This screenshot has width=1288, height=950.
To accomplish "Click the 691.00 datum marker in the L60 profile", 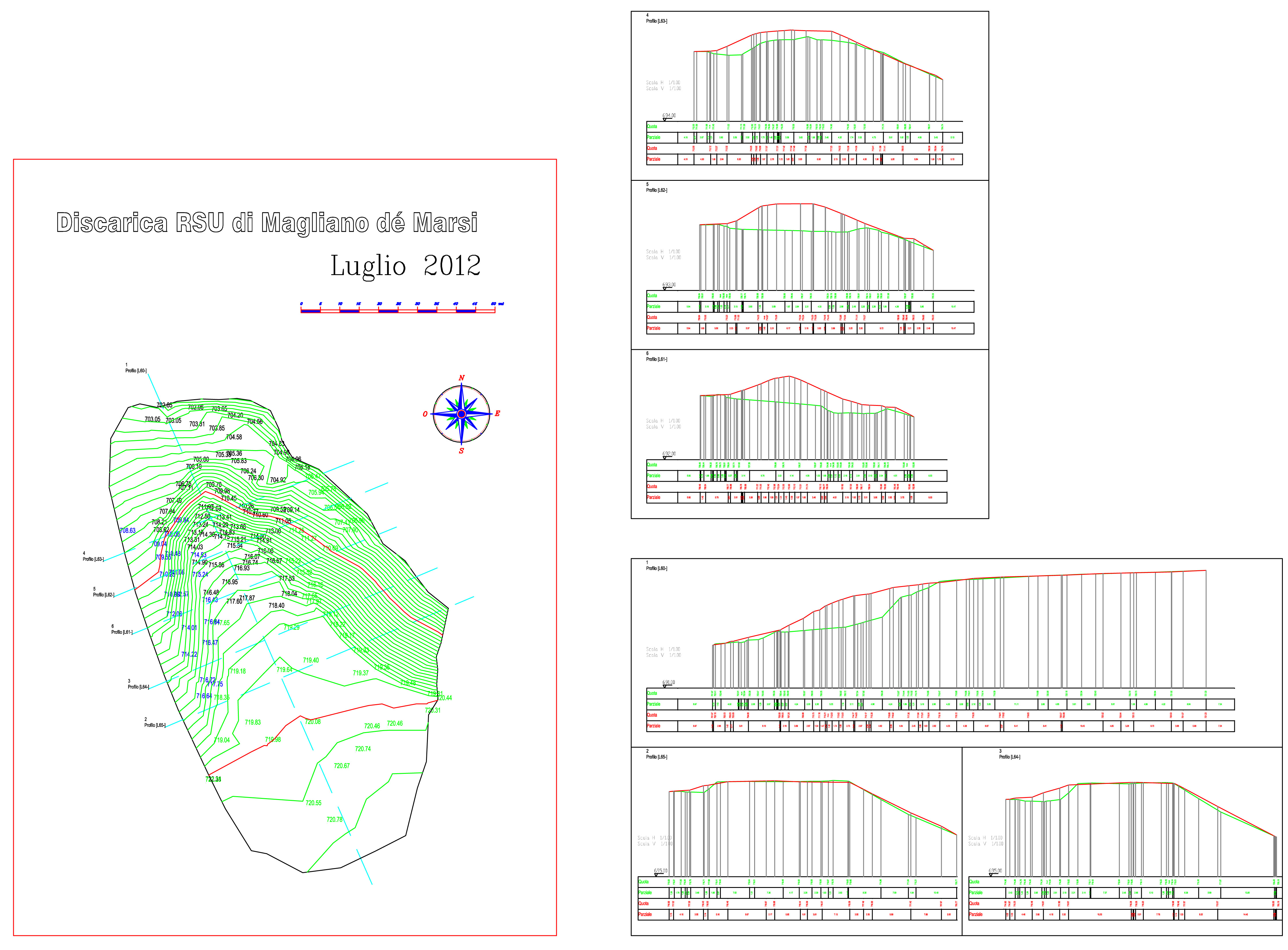I will (x=669, y=683).
